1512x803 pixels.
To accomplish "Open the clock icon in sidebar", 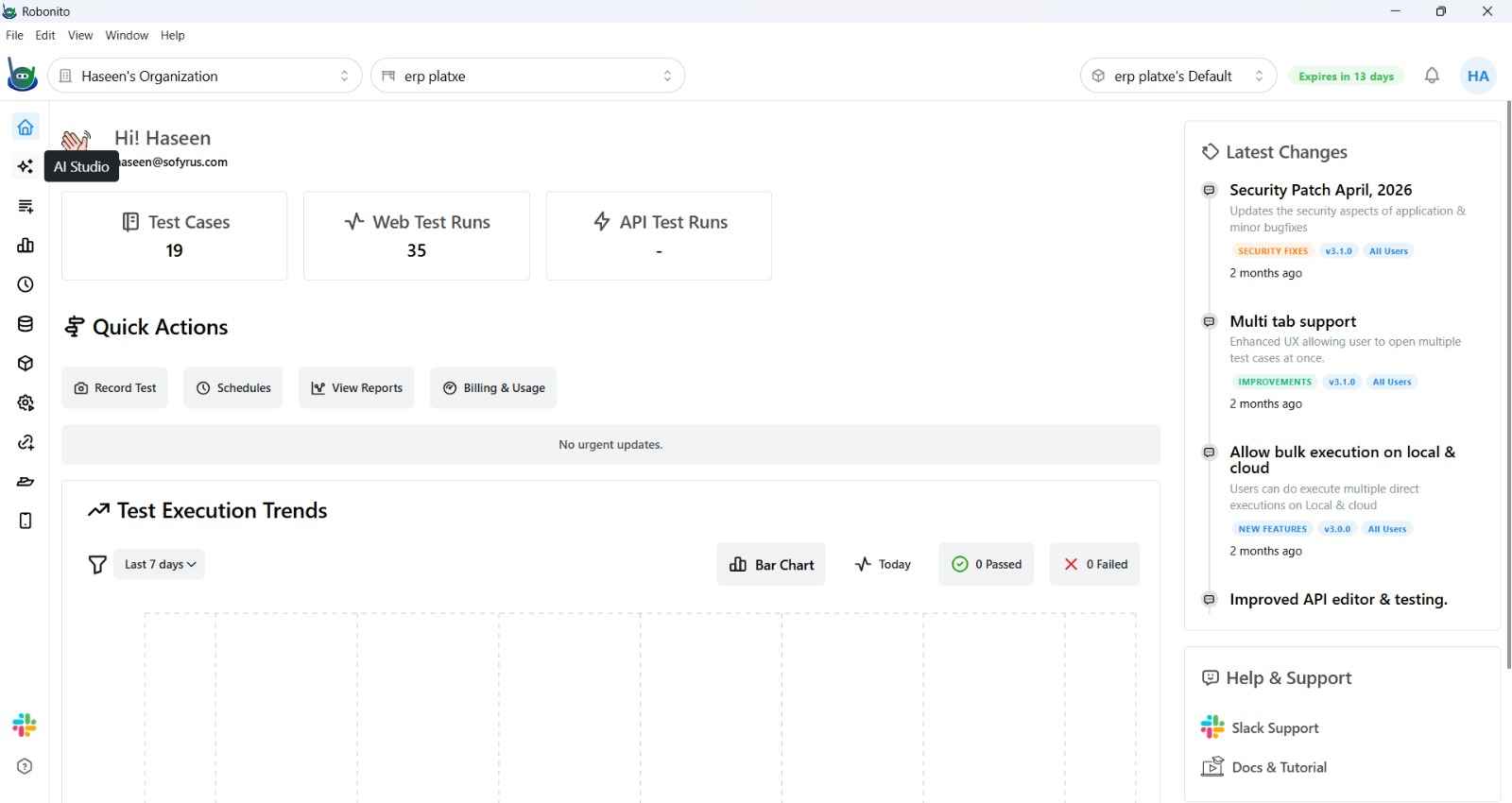I will point(26,284).
